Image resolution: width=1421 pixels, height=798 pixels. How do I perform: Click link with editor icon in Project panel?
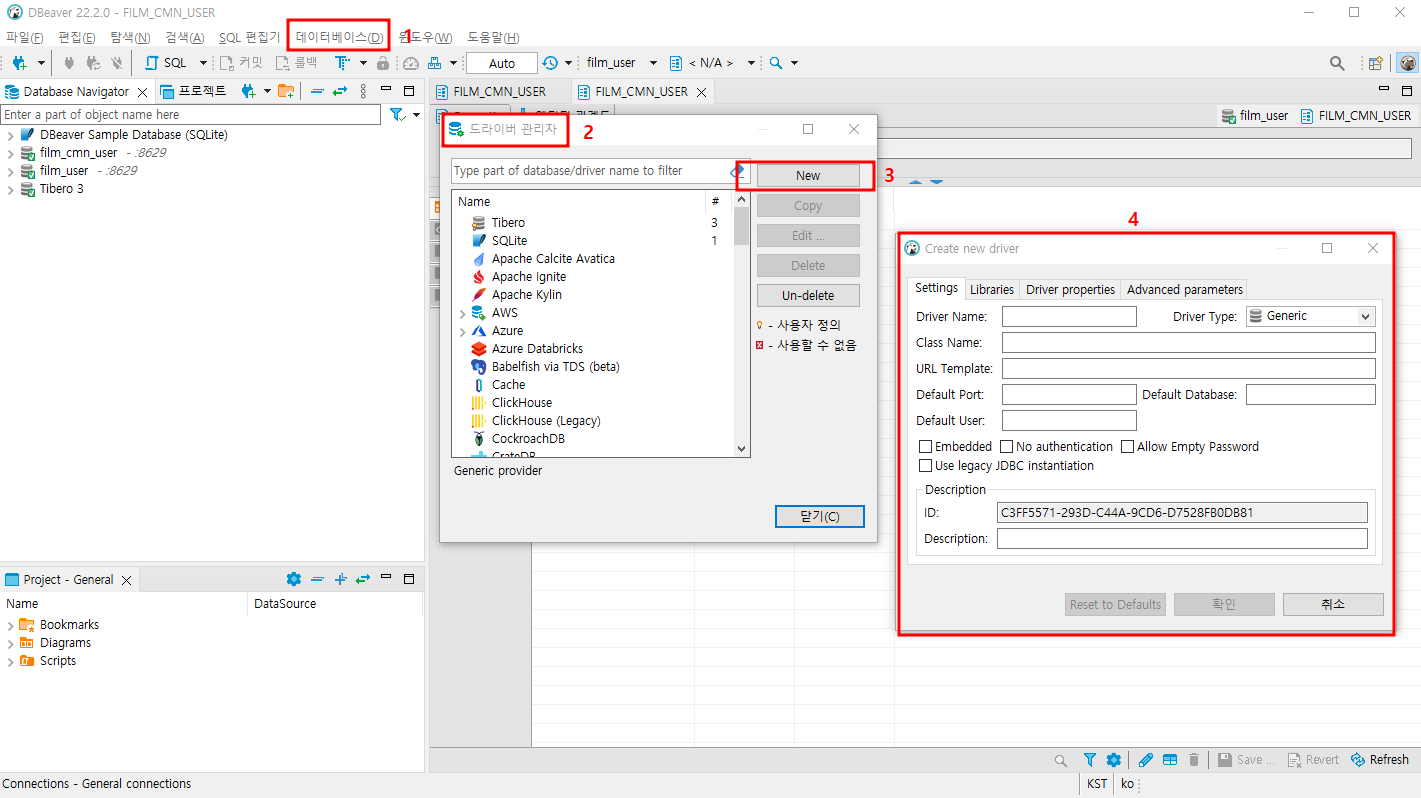tap(363, 579)
